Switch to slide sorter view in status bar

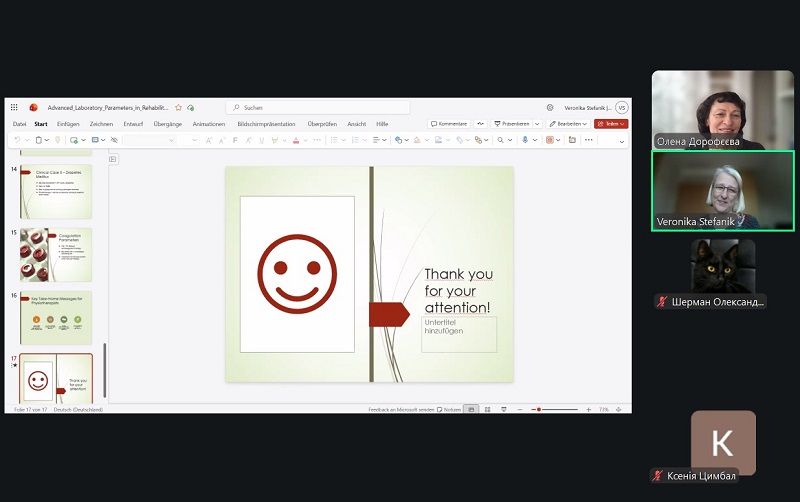pyautogui.click(x=487, y=409)
